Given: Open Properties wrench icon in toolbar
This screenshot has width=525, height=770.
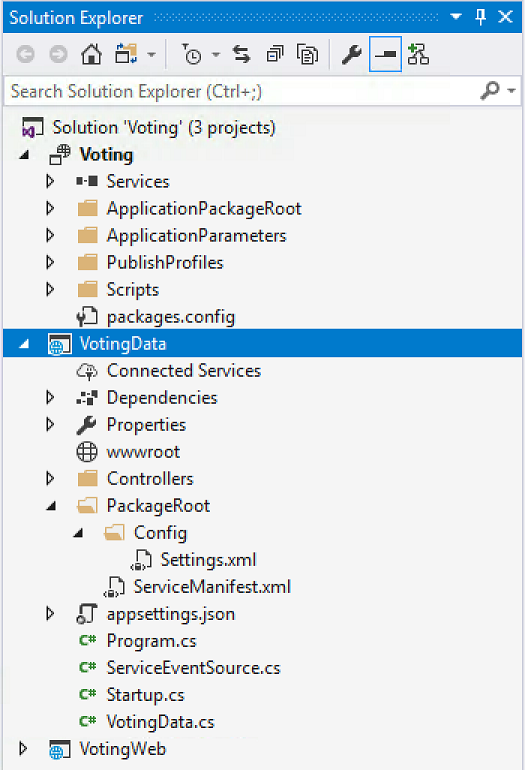Looking at the screenshot, I should pos(352,54).
